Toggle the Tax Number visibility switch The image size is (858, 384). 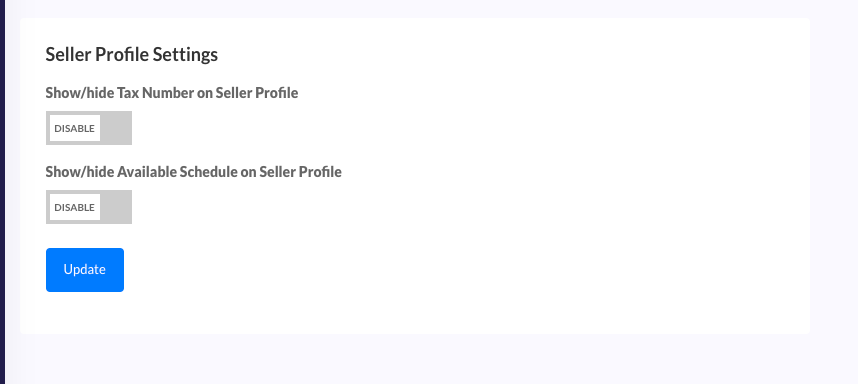click(89, 128)
